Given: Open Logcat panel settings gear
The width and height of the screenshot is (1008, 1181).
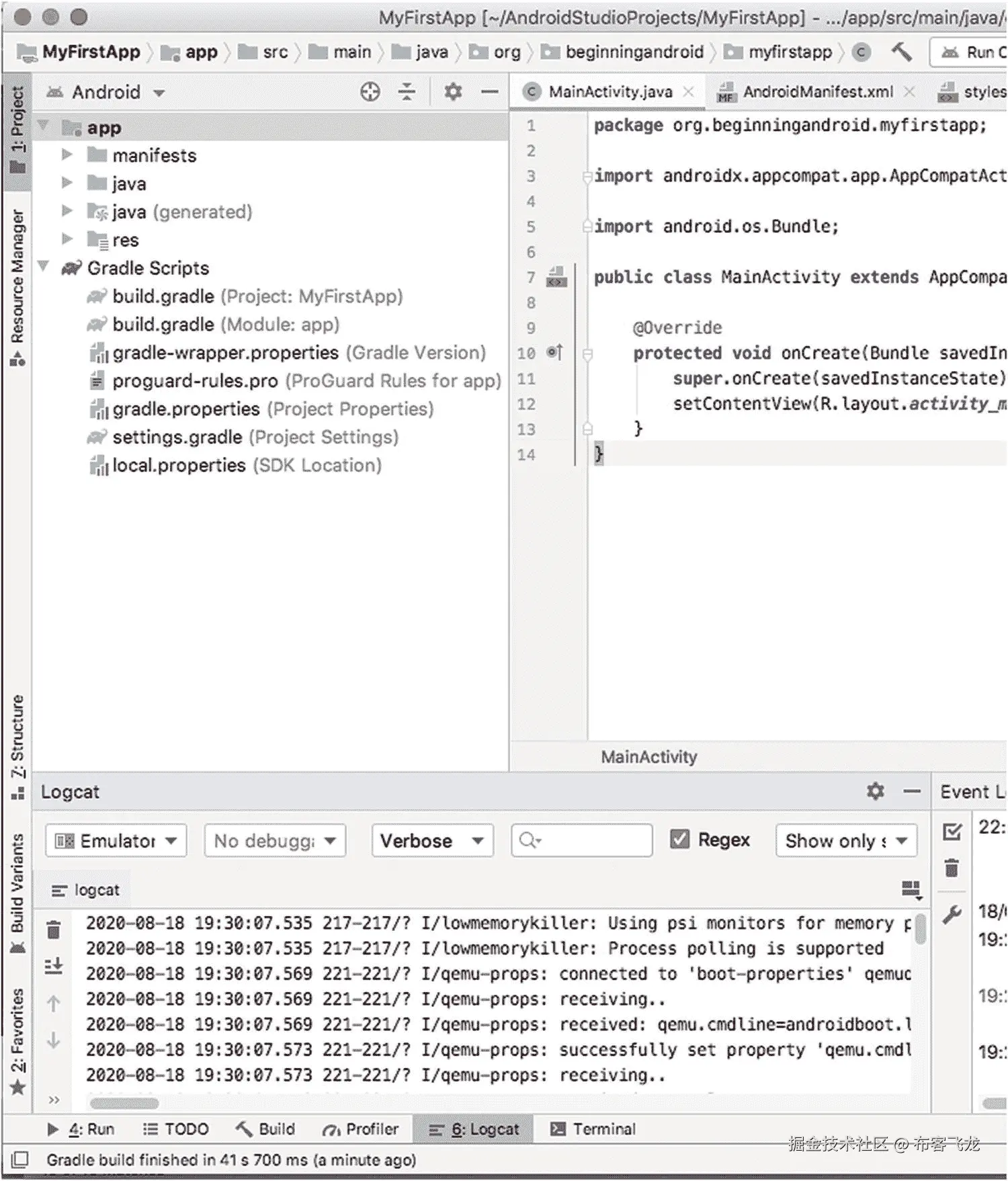Looking at the screenshot, I should pyautogui.click(x=875, y=791).
